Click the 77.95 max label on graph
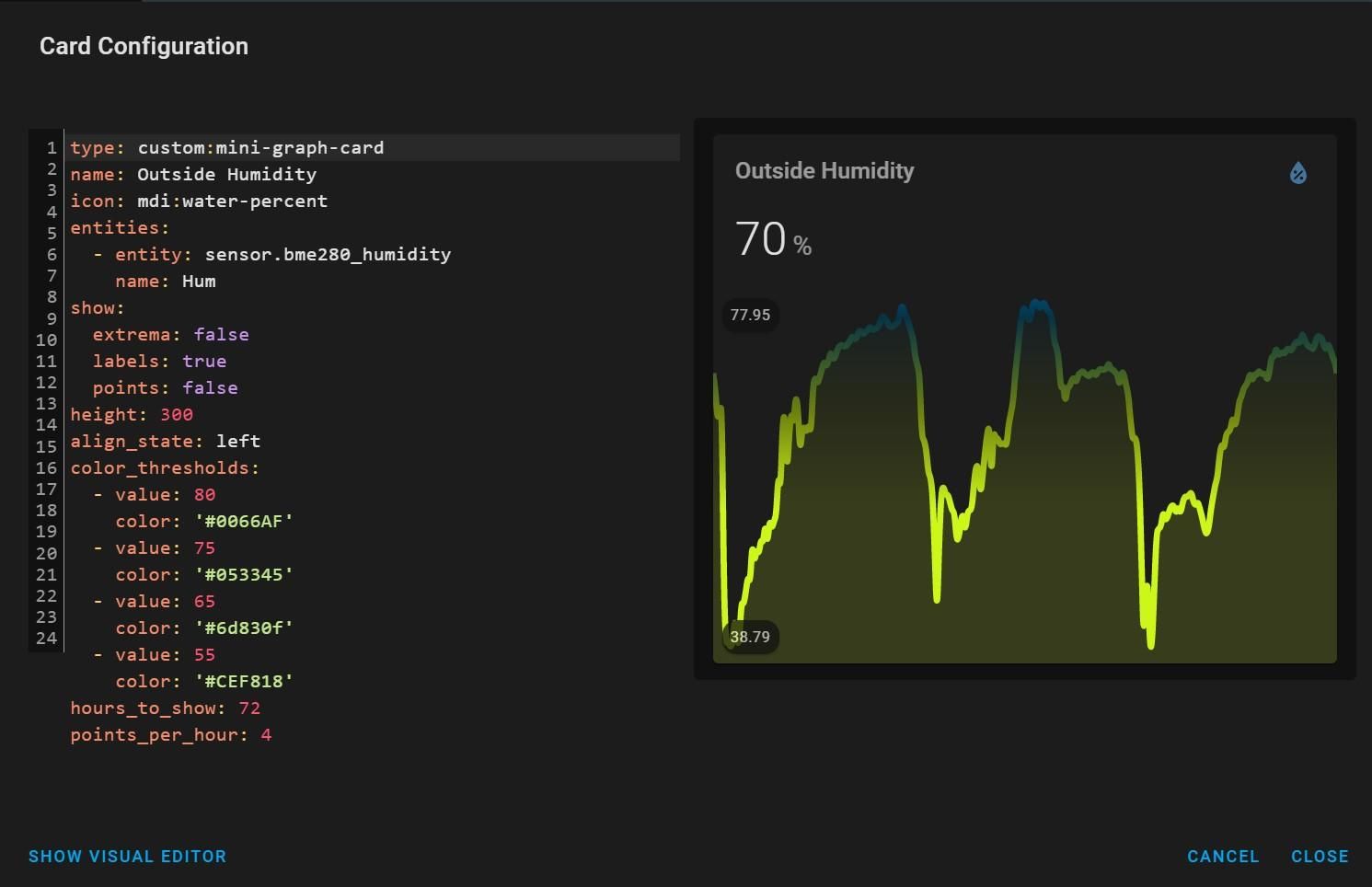The height and width of the screenshot is (887, 1372). [x=750, y=315]
